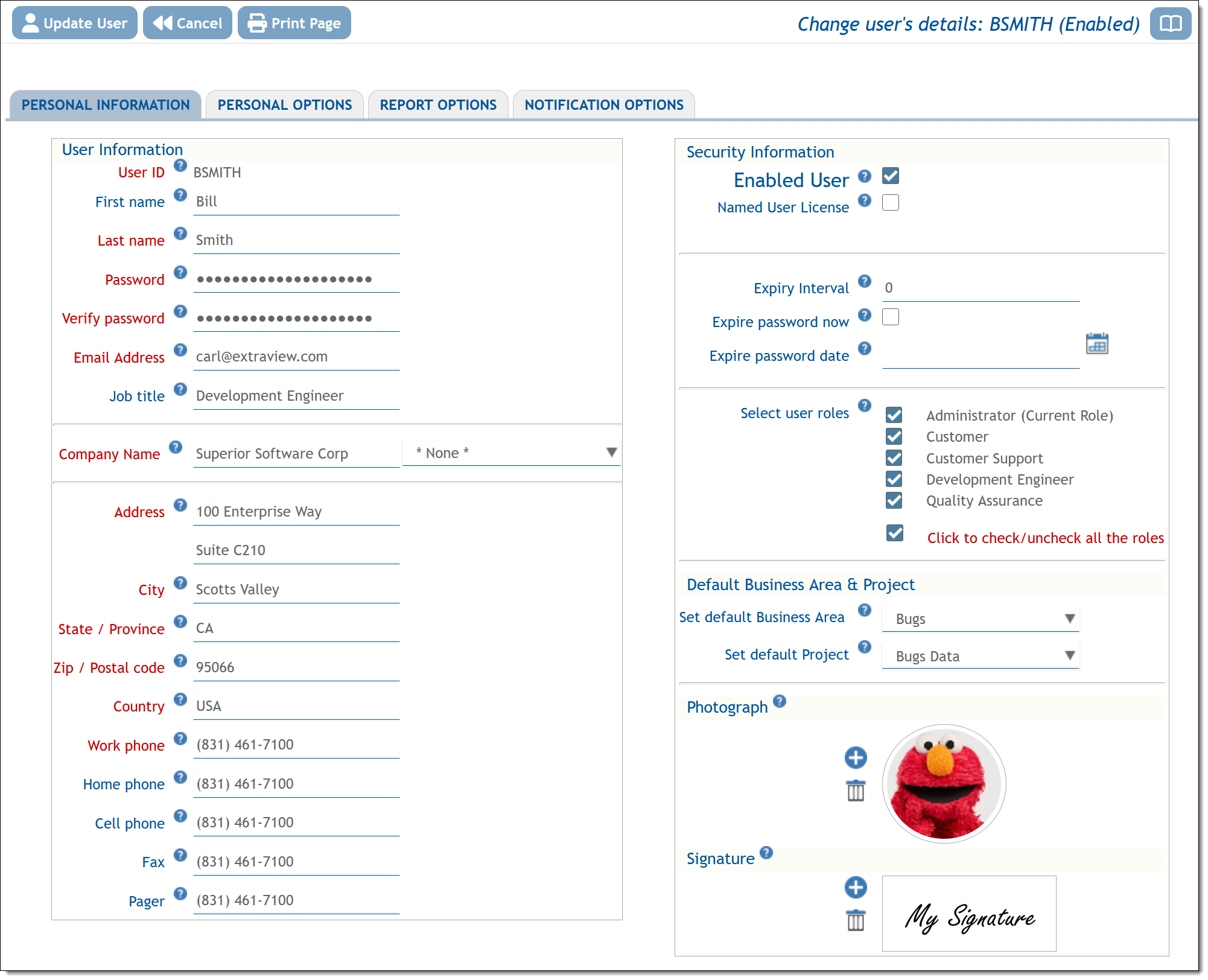Open calendar picker for Expire password date

[x=1097, y=344]
